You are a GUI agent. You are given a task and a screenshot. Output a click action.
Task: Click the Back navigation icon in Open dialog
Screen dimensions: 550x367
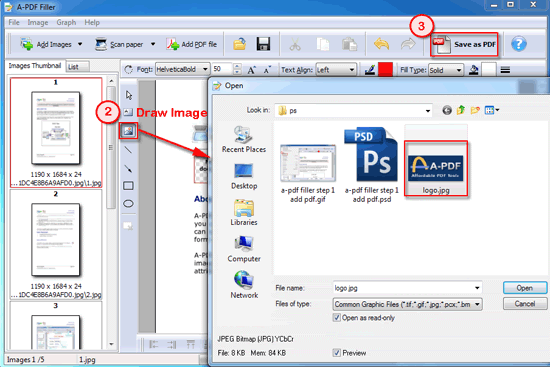447,111
